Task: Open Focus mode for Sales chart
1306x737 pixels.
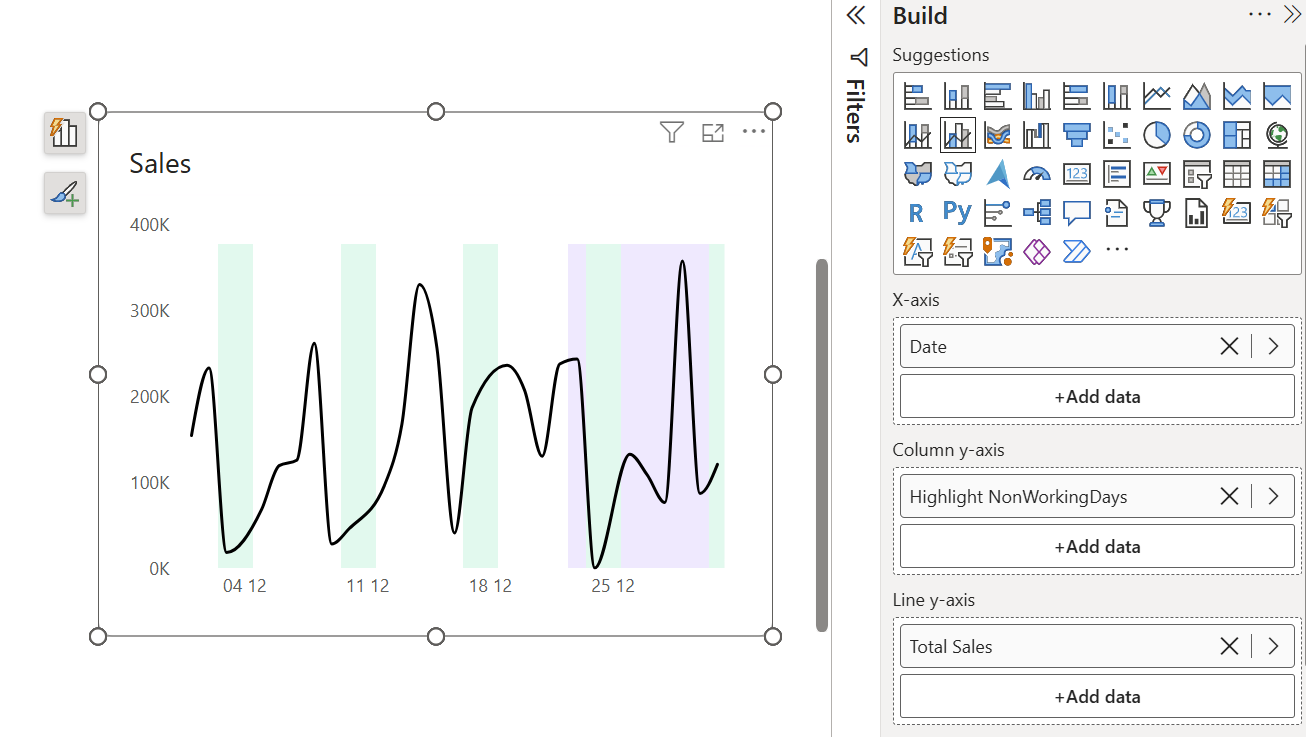Action: pyautogui.click(x=713, y=132)
